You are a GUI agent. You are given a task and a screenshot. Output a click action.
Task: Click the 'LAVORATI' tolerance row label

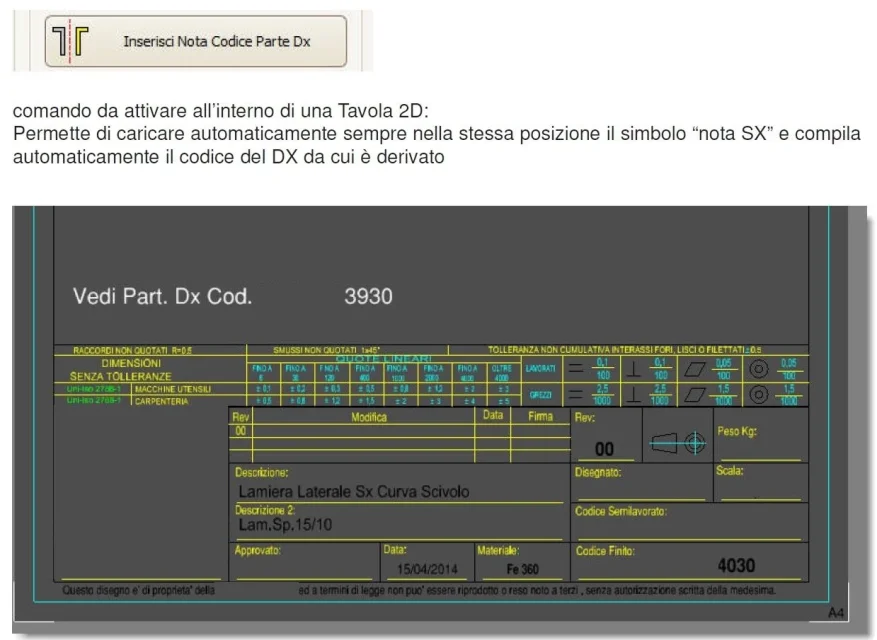[540, 369]
